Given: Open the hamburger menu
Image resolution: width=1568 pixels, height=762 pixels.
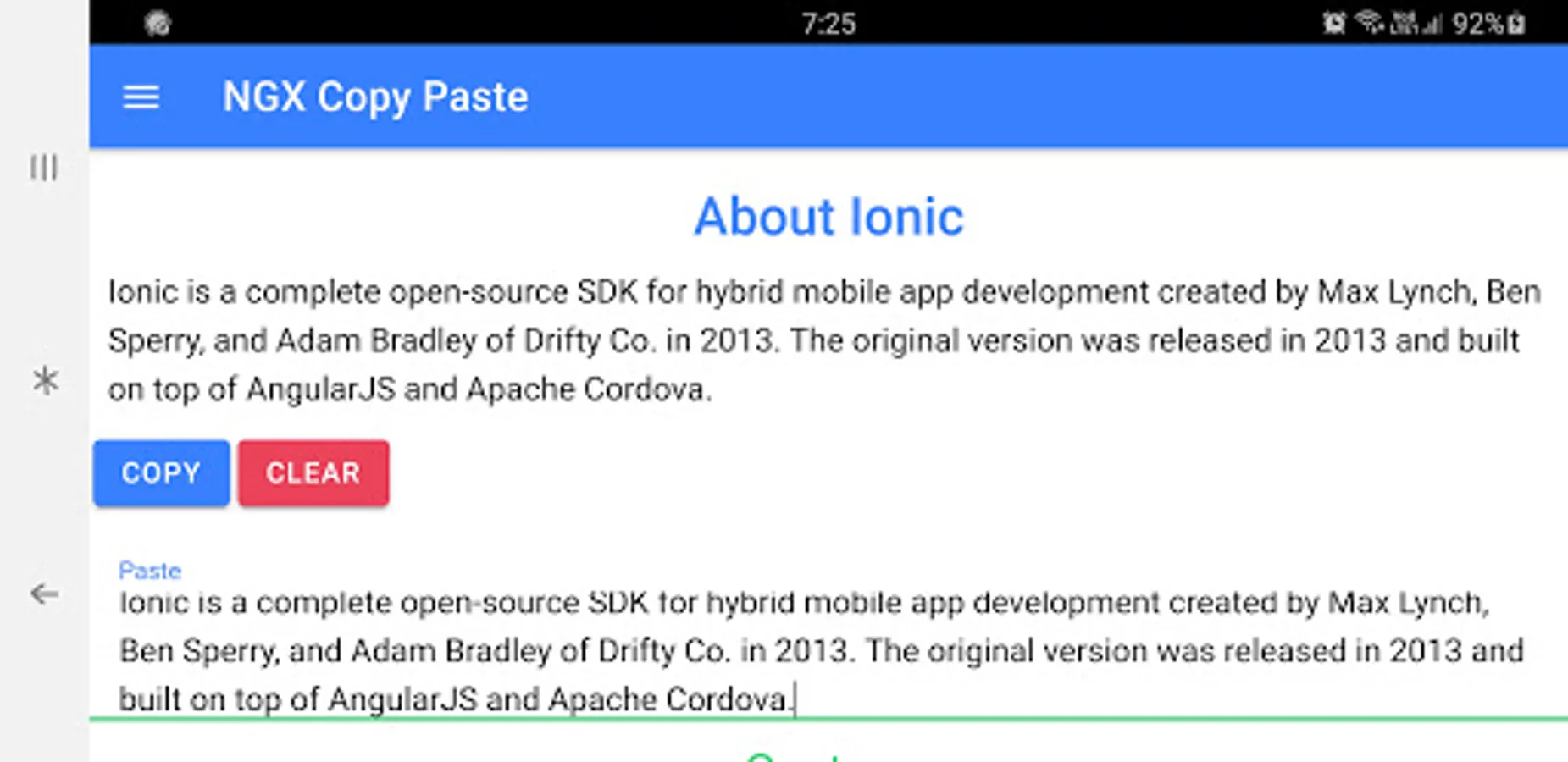Looking at the screenshot, I should (x=141, y=97).
